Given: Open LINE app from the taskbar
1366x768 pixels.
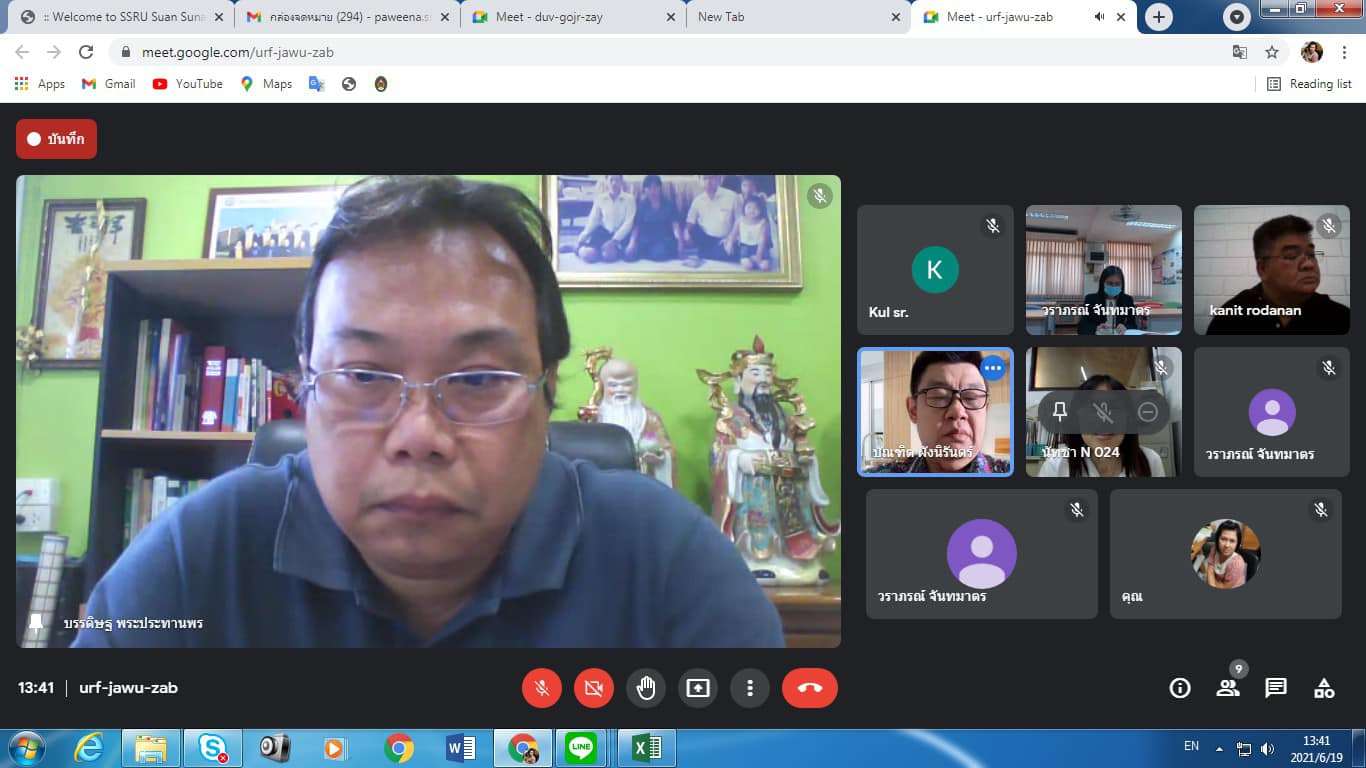Looking at the screenshot, I should tap(580, 748).
